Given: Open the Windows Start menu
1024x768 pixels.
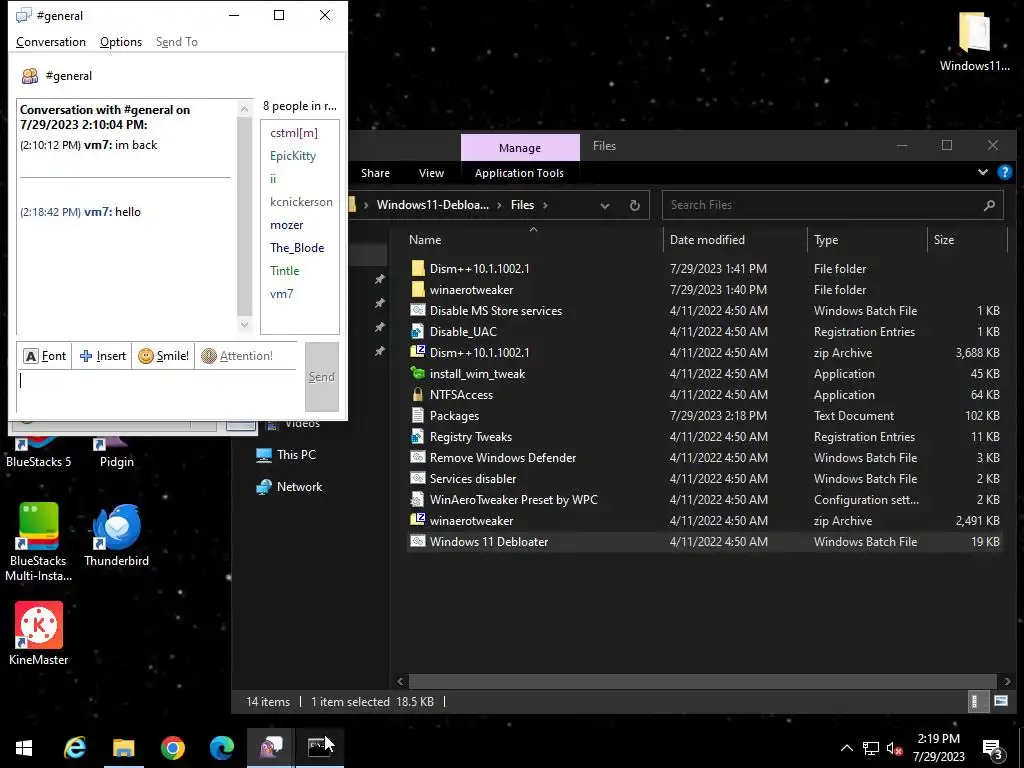Looking at the screenshot, I should [x=24, y=748].
